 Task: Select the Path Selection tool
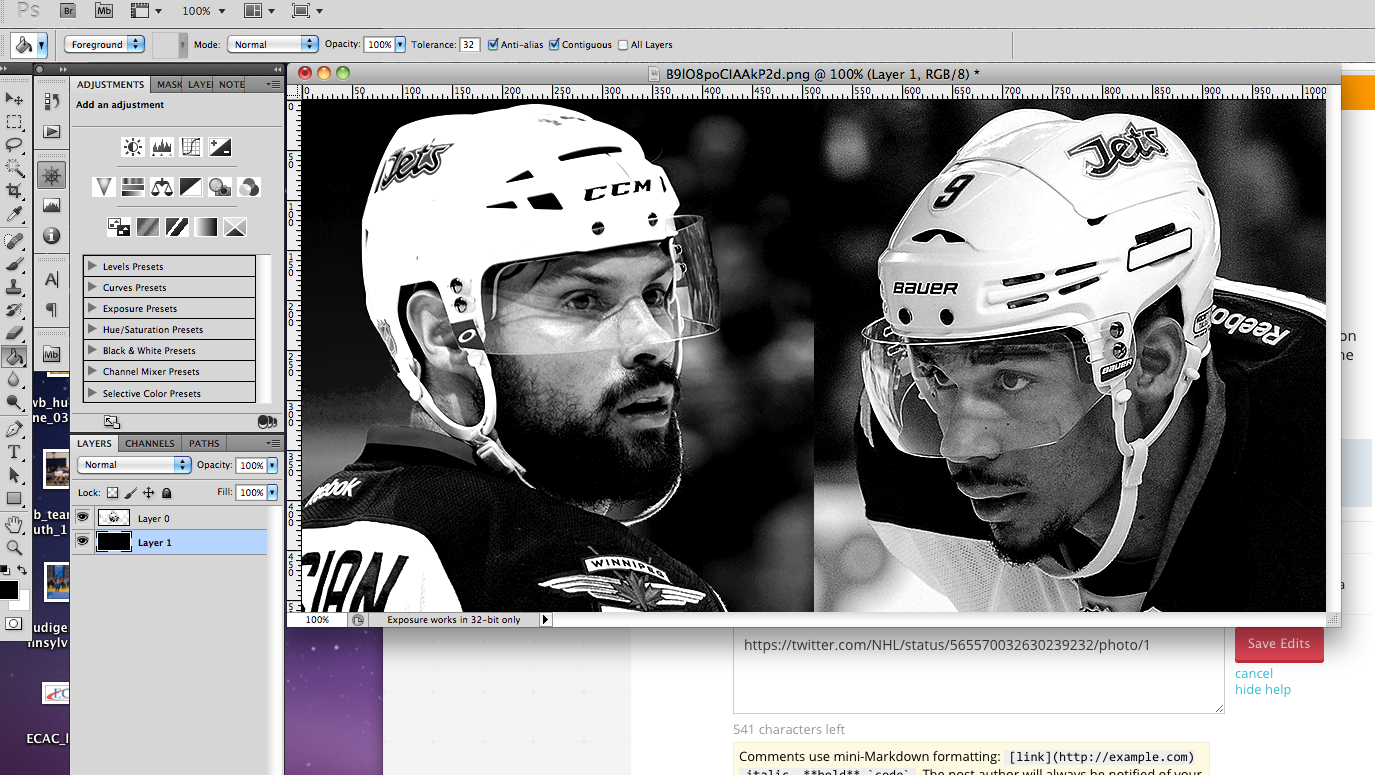(x=14, y=475)
